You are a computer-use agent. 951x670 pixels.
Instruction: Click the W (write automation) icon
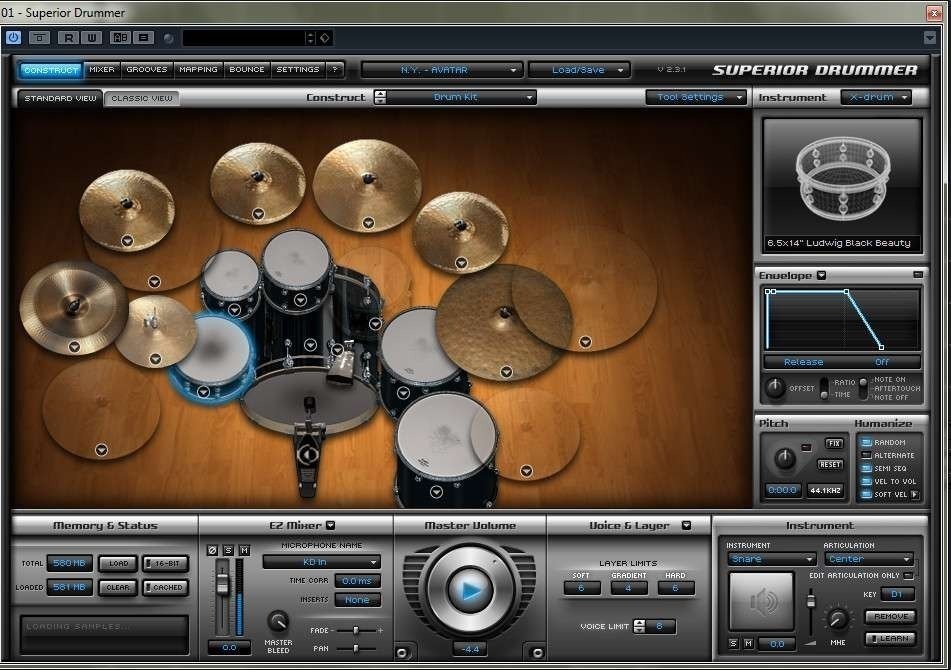click(92, 38)
